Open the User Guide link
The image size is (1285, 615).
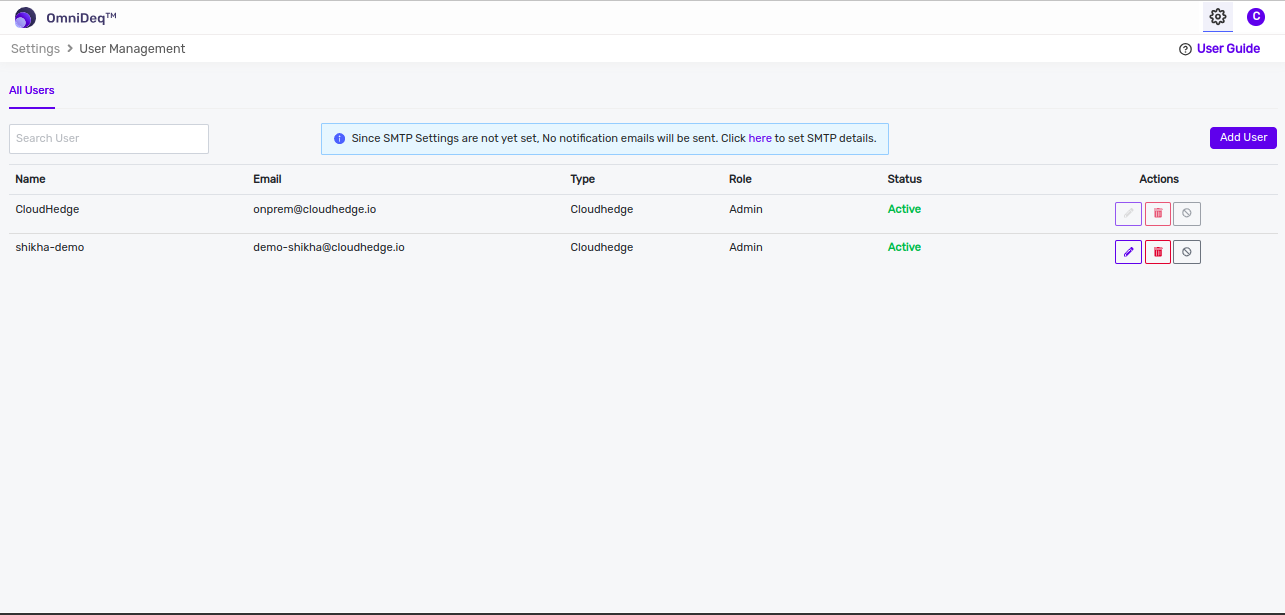1228,49
